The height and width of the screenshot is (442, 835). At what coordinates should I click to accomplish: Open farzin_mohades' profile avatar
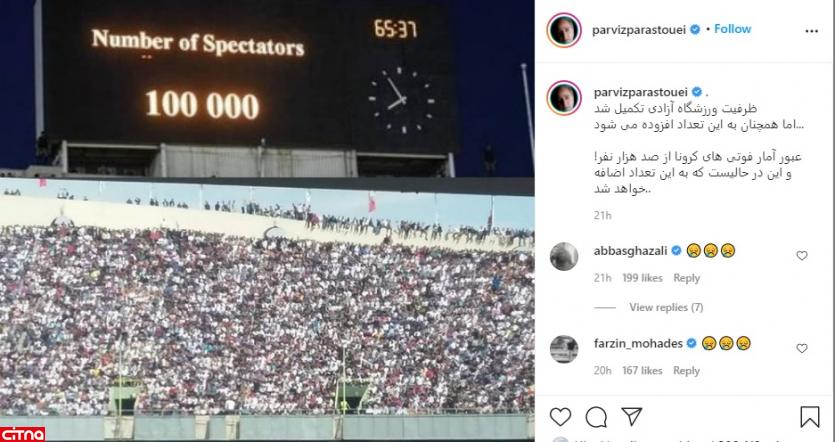pos(563,349)
